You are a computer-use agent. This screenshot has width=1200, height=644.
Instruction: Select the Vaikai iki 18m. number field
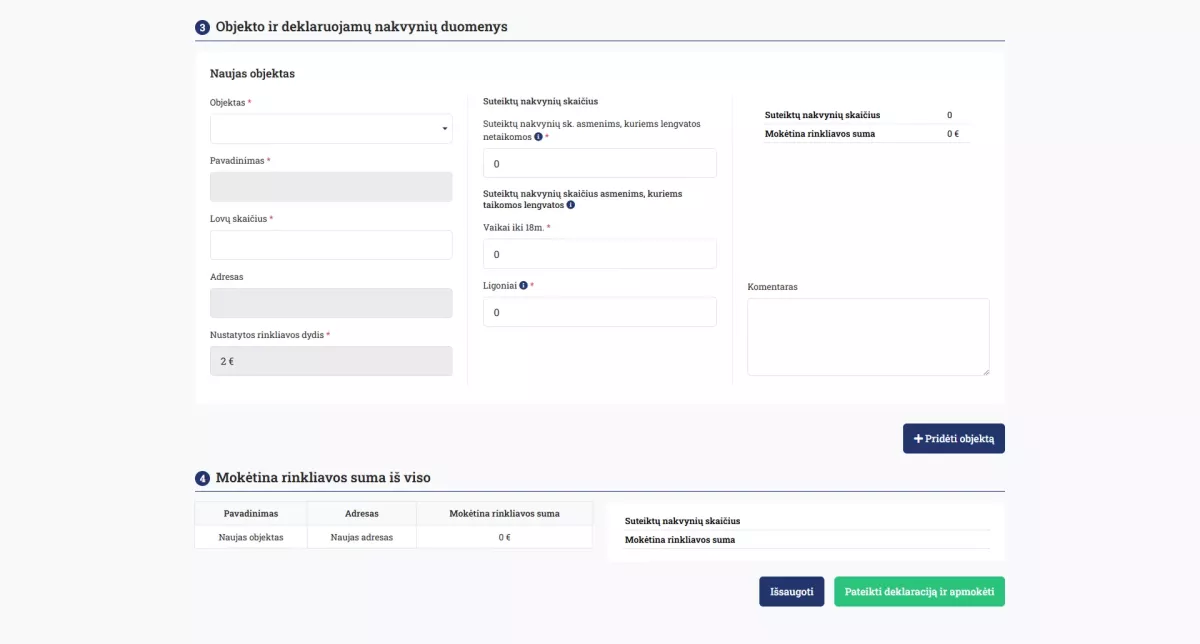pyautogui.click(x=599, y=254)
